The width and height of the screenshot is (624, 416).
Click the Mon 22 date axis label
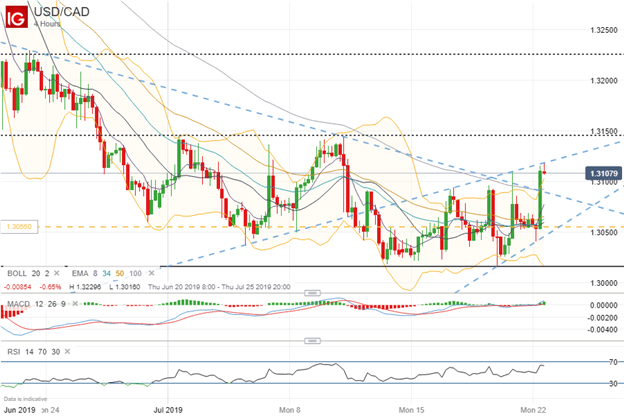(x=533, y=410)
